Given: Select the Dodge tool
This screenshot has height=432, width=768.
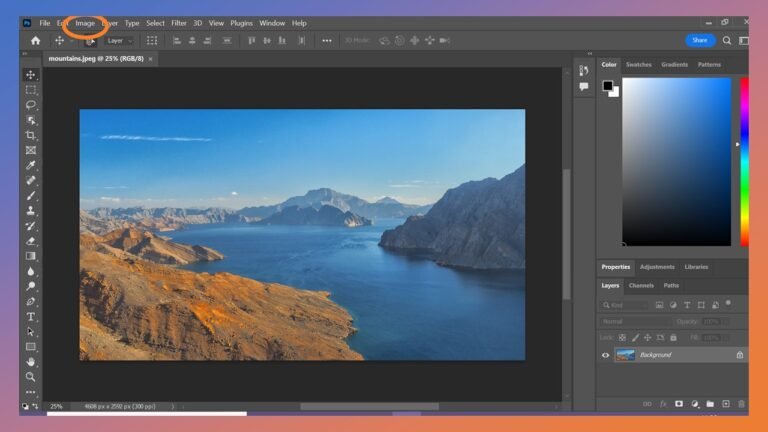Looking at the screenshot, I should tap(30, 286).
